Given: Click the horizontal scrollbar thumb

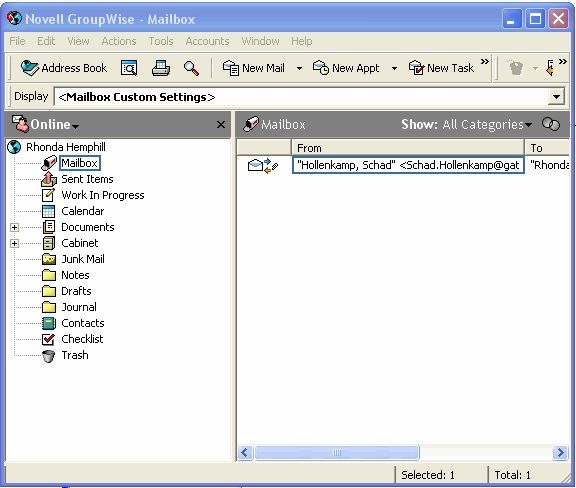Looking at the screenshot, I should click(336, 452).
